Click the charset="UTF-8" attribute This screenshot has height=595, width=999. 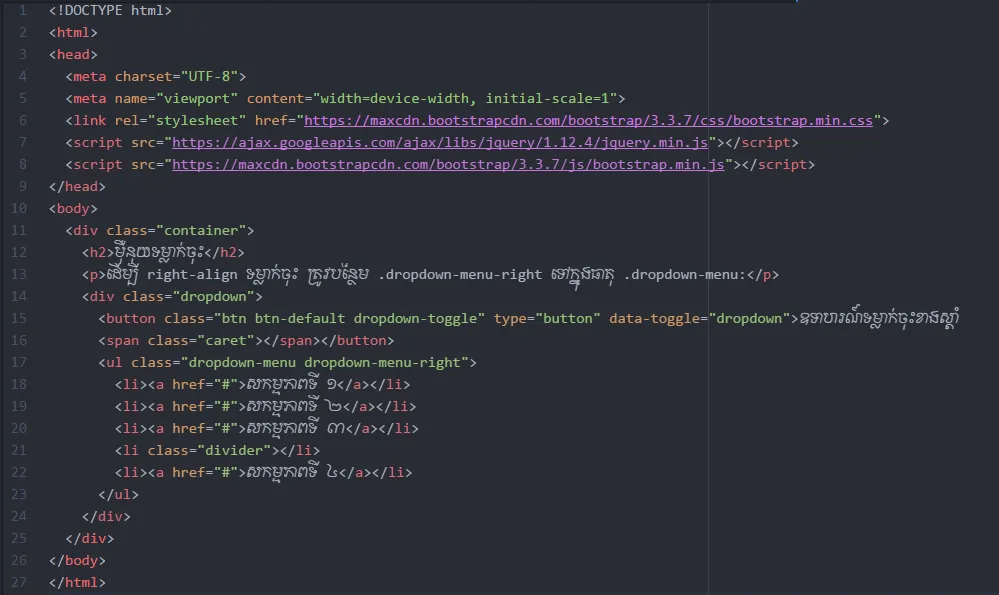coord(176,76)
